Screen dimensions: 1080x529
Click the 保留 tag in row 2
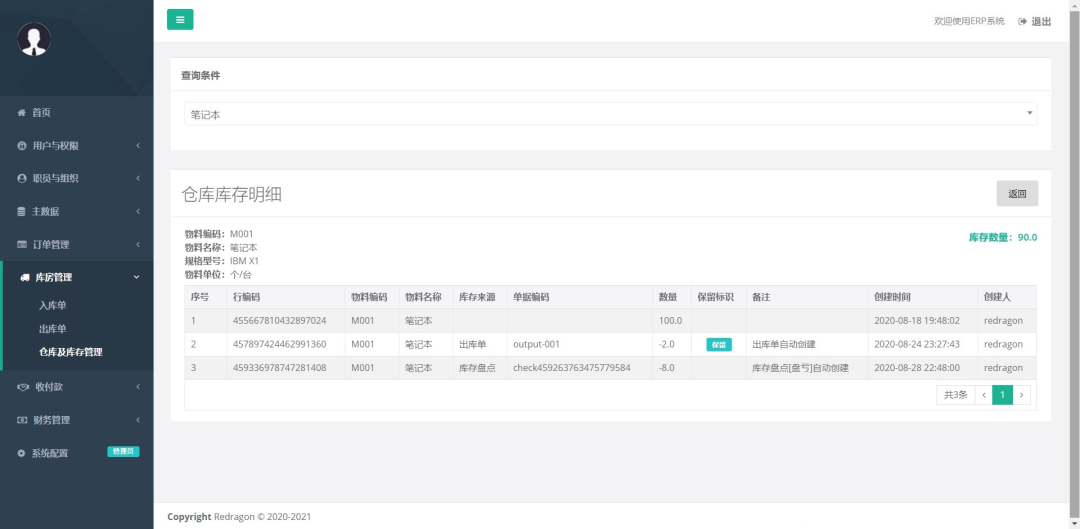719,344
